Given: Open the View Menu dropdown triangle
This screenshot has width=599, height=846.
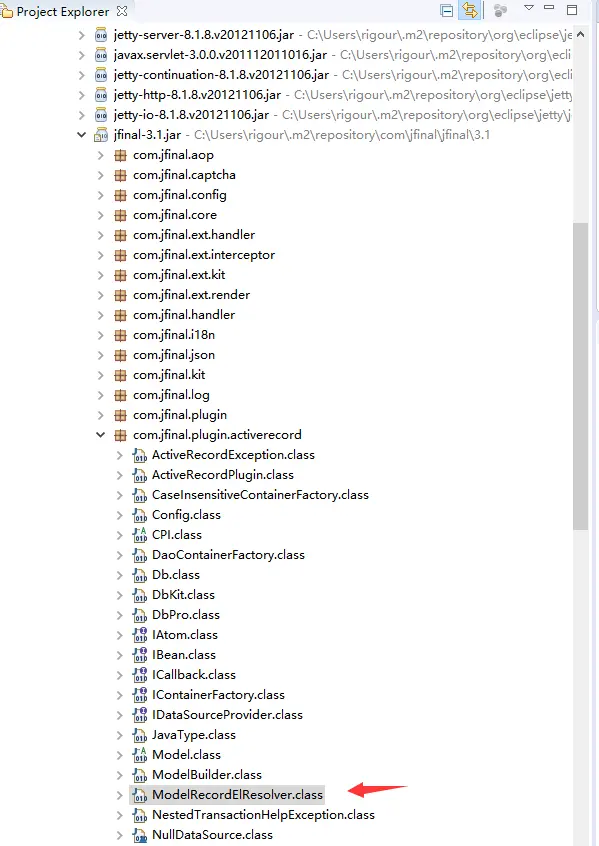Looking at the screenshot, I should click(x=529, y=8).
